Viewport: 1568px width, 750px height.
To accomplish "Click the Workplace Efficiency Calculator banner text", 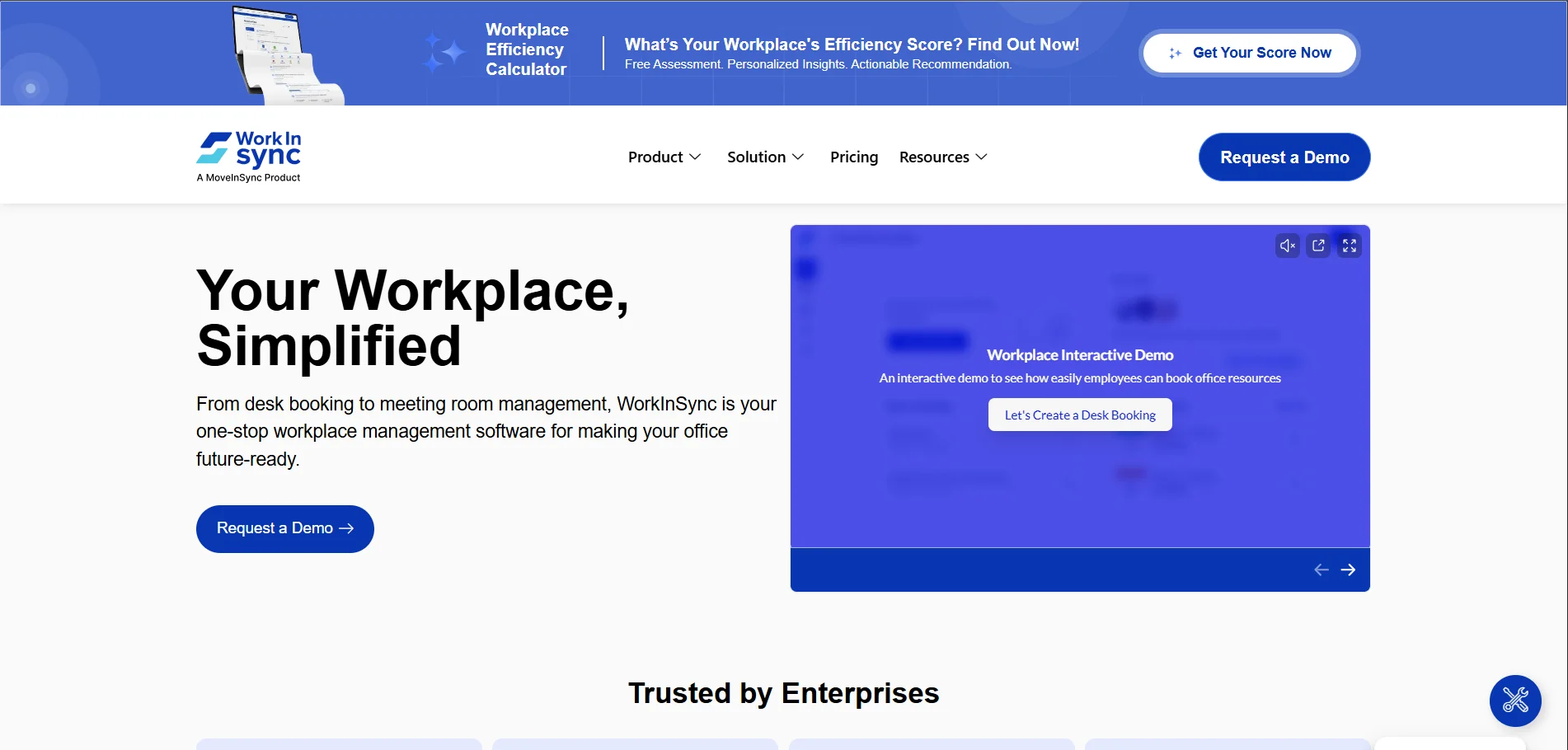I will tap(526, 49).
